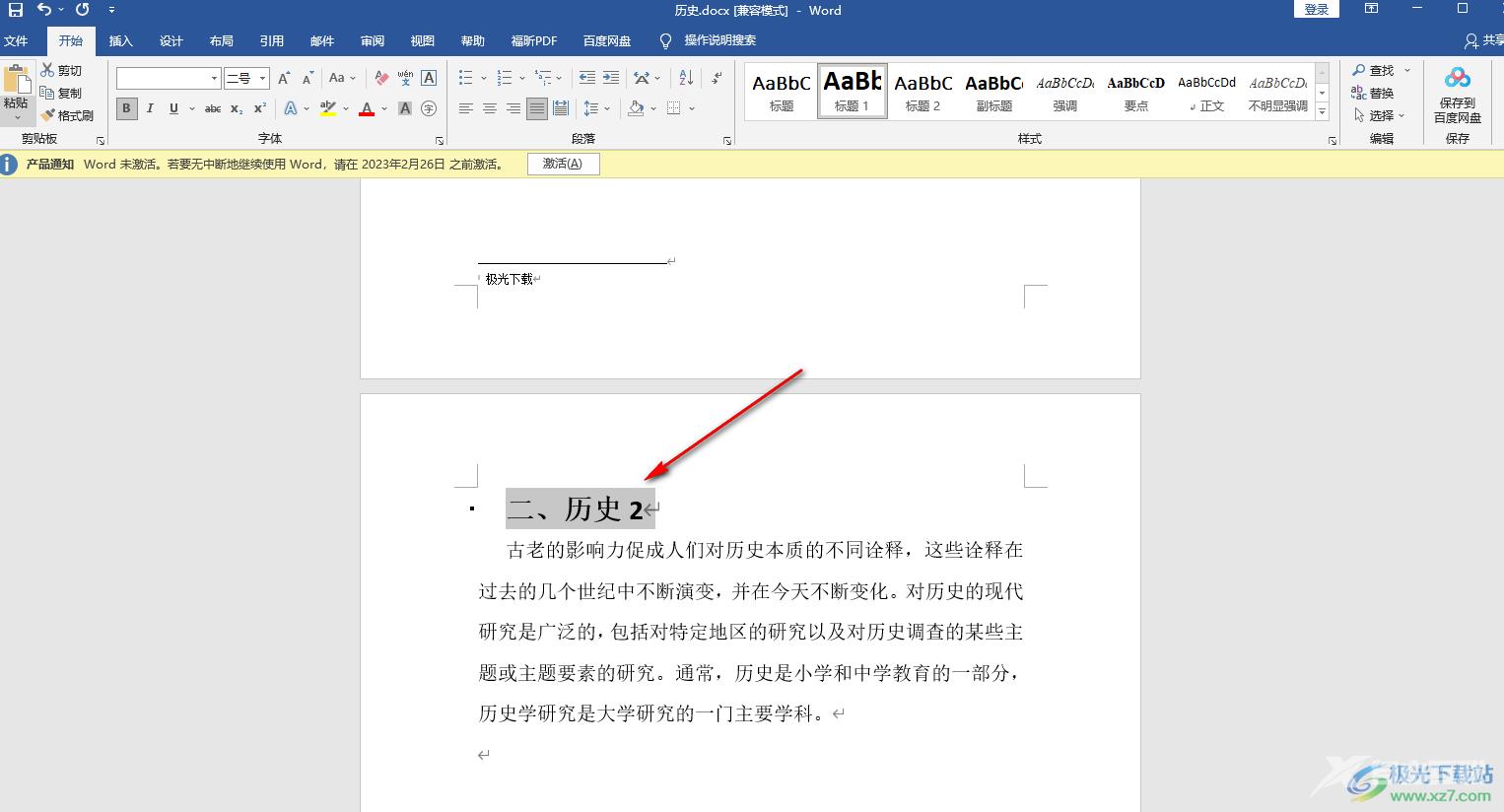Click the yellow text highlight color button
1504x812 pixels.
[328, 108]
